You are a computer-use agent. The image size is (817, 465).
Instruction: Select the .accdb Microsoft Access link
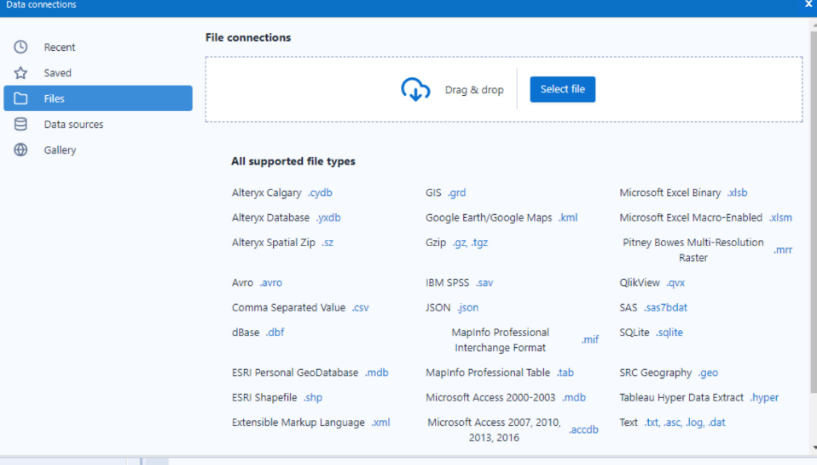coord(583,430)
